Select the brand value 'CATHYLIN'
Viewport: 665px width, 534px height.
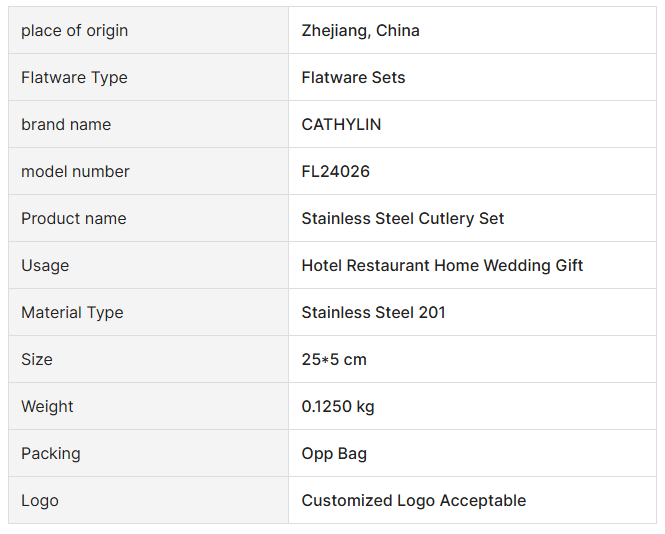pos(341,125)
